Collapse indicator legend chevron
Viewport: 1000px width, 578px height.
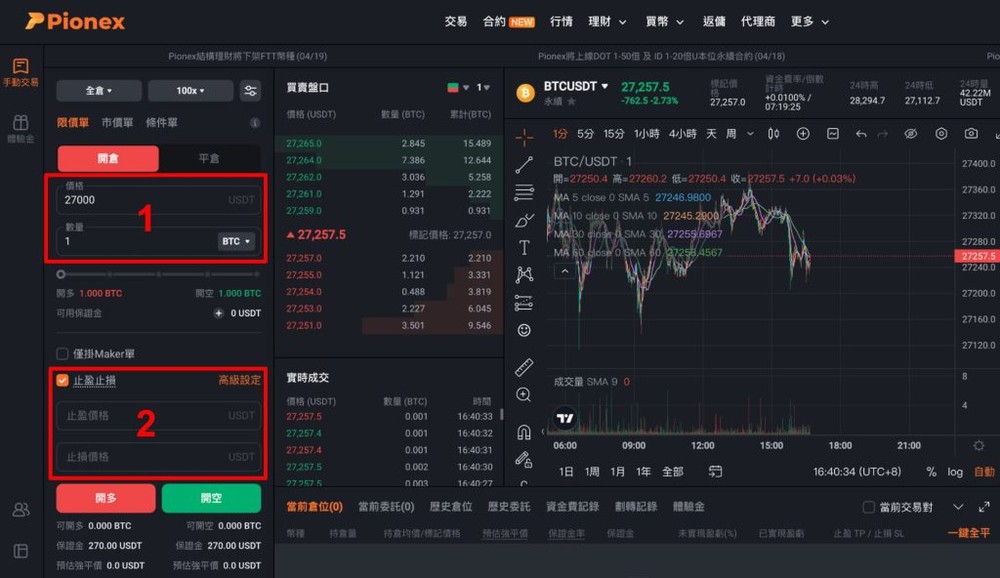click(565, 271)
